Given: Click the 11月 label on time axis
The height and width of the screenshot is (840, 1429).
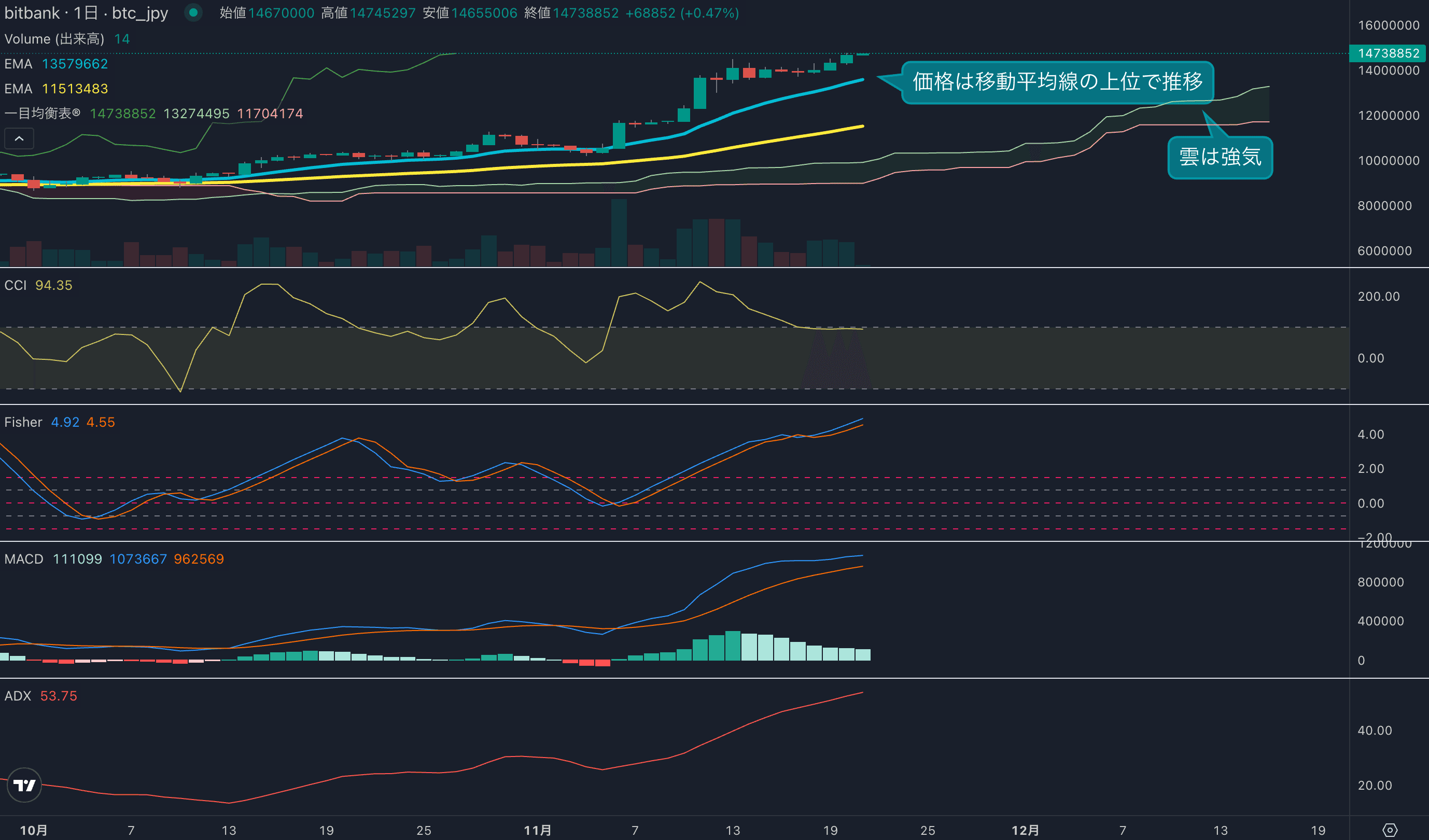Looking at the screenshot, I should pos(537,830).
